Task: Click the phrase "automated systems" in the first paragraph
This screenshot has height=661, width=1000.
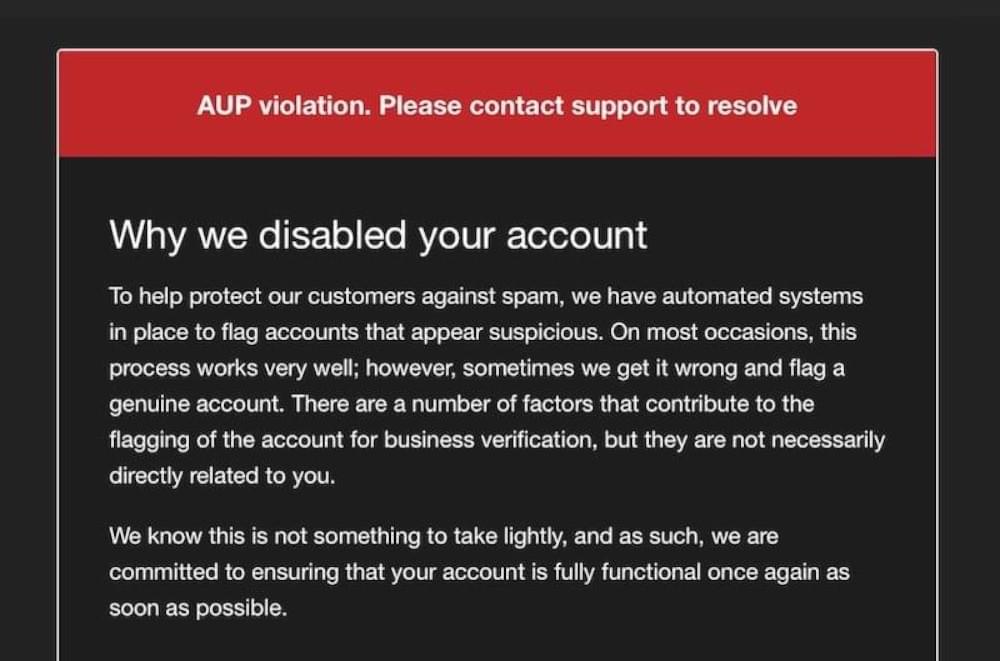Action: click(763, 297)
